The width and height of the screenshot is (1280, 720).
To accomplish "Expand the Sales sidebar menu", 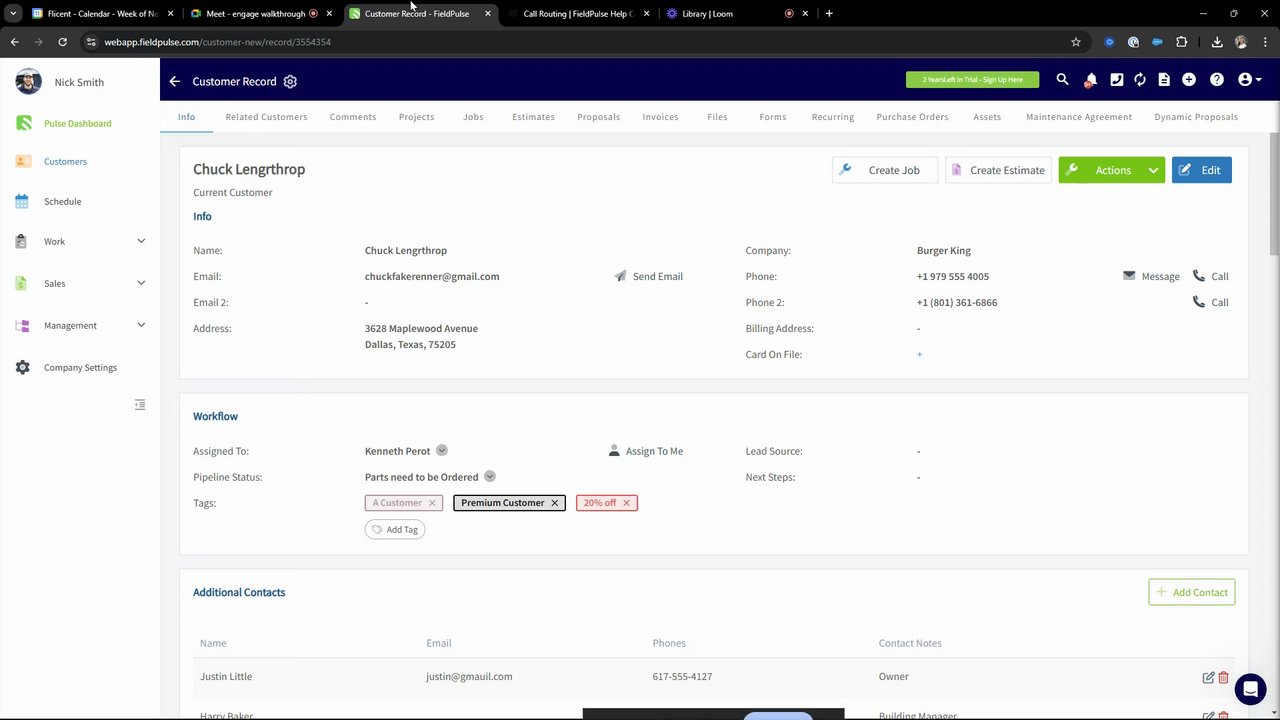I will [141, 283].
